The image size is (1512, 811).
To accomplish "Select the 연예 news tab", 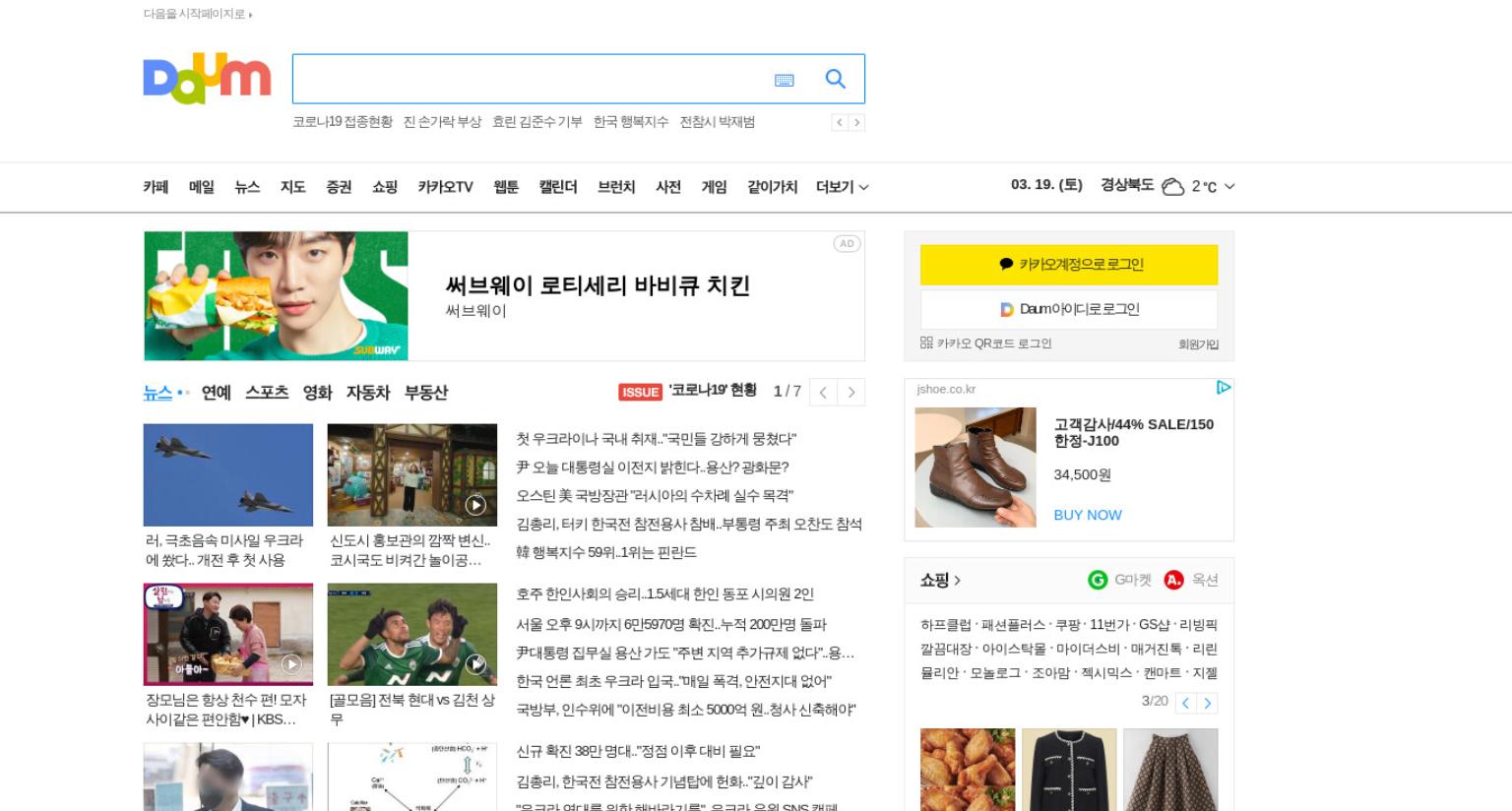I will pos(217,393).
